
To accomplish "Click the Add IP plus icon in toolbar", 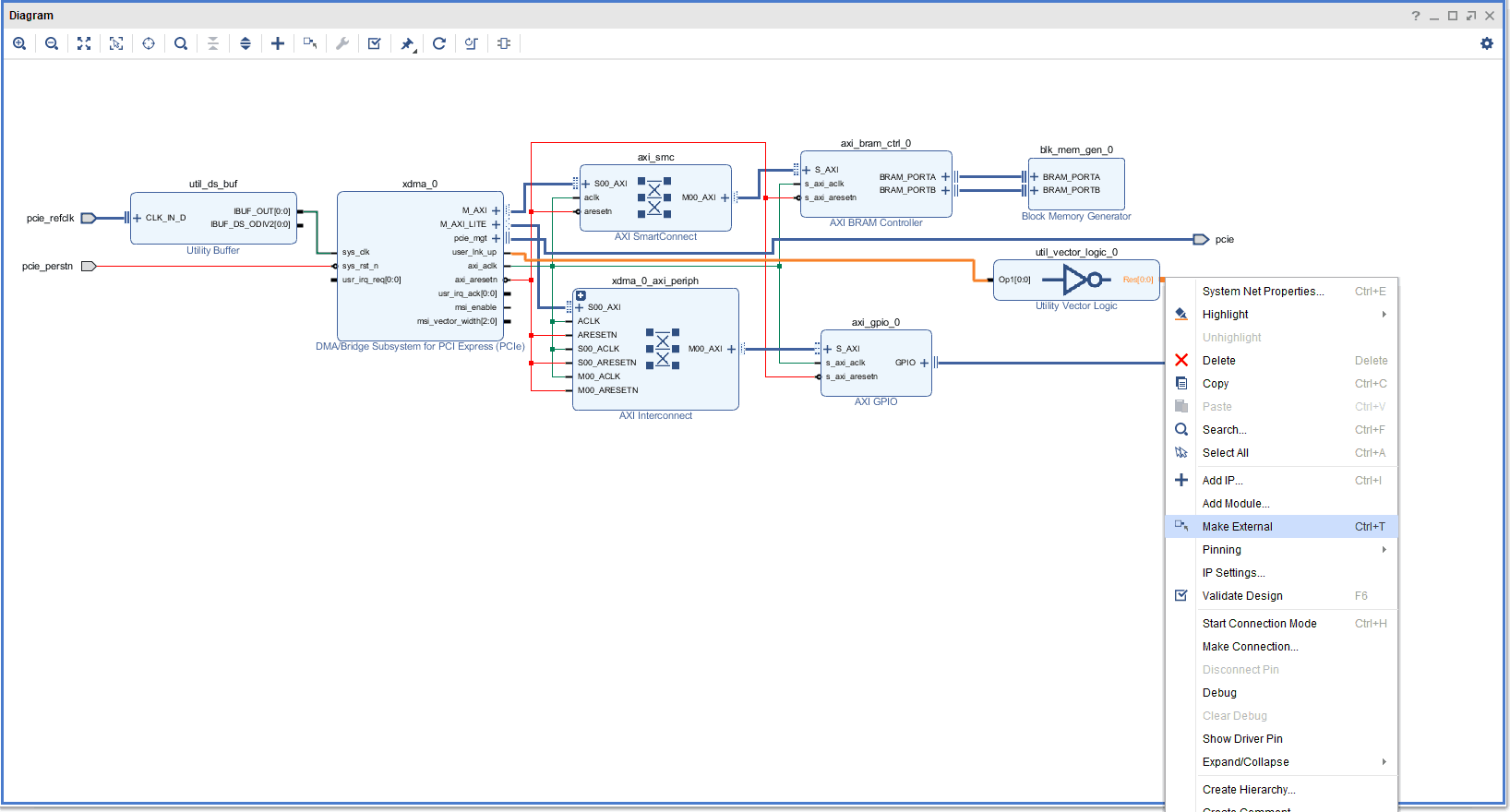I will (x=278, y=43).
